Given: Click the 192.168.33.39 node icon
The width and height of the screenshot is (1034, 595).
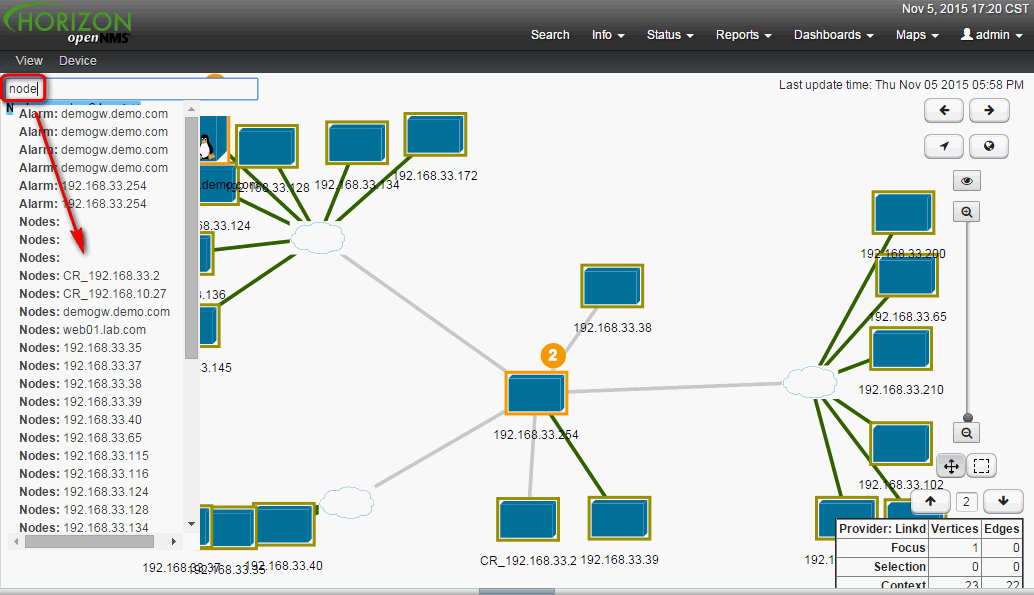Looking at the screenshot, I should click(619, 518).
